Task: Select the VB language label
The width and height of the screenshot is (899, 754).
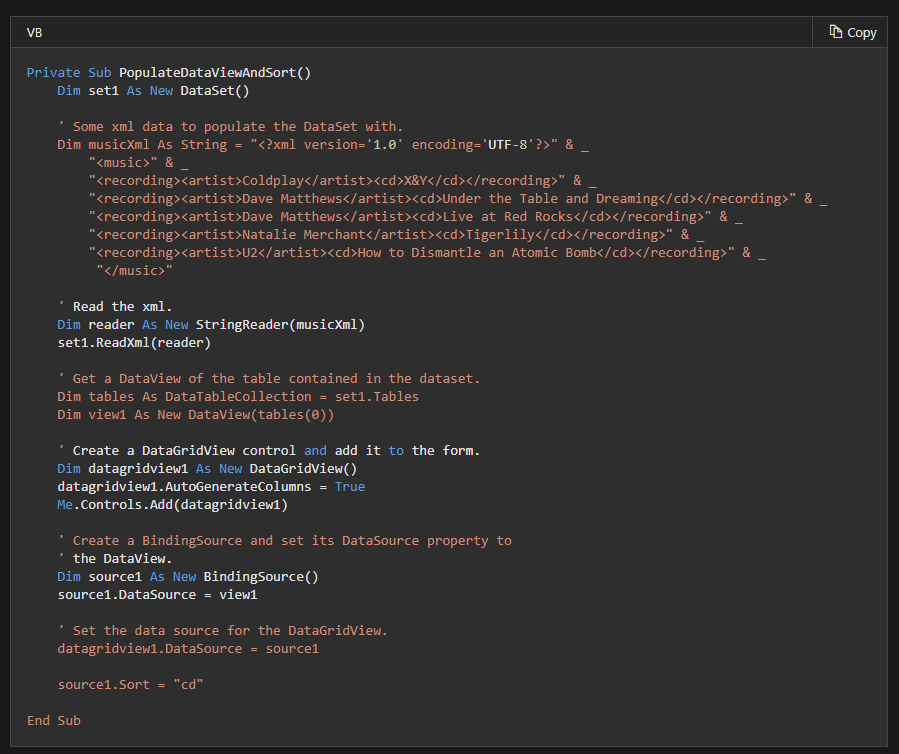Action: [33, 32]
